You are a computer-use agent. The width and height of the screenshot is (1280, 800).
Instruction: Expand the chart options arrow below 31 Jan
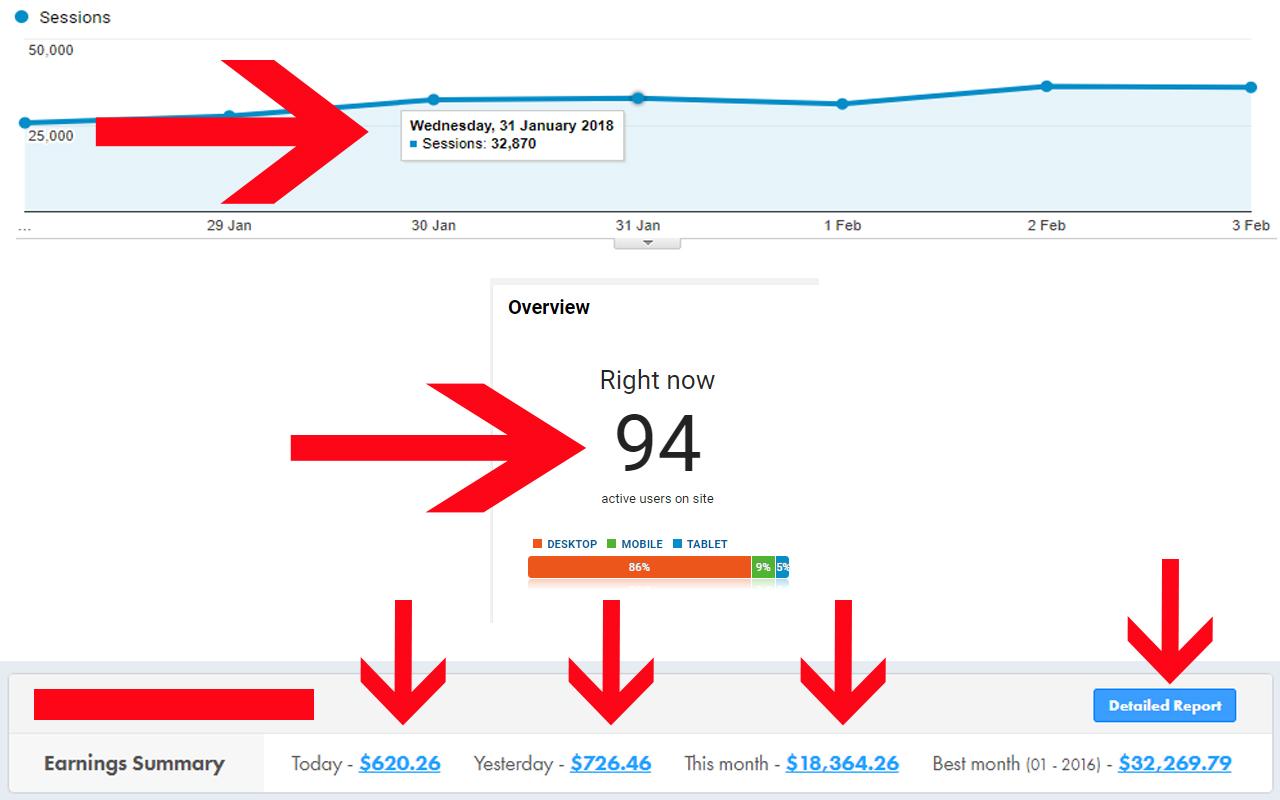coord(647,240)
